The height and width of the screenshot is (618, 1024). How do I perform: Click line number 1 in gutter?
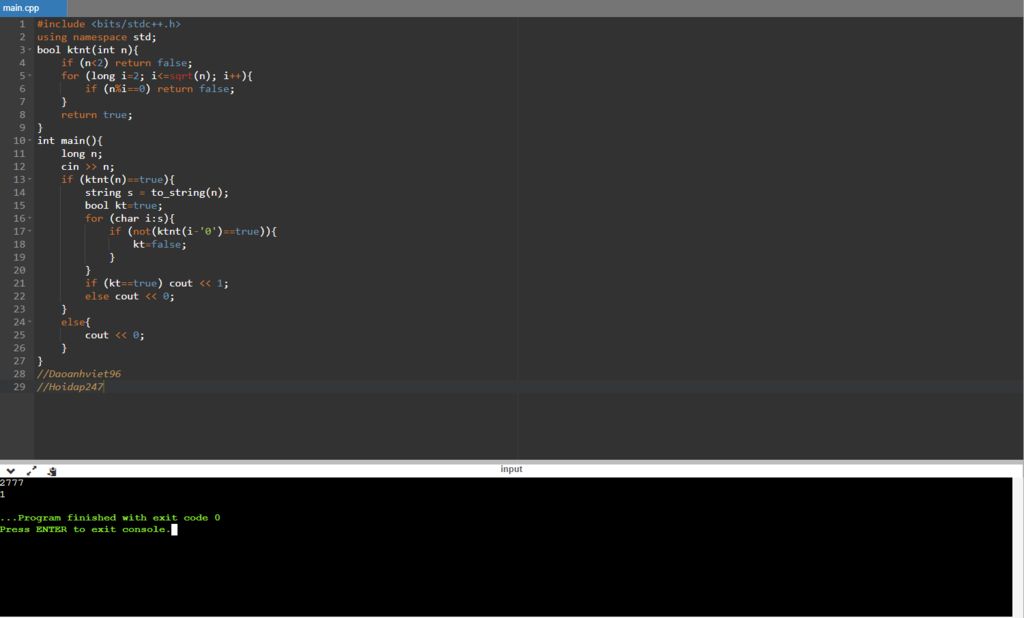point(22,24)
